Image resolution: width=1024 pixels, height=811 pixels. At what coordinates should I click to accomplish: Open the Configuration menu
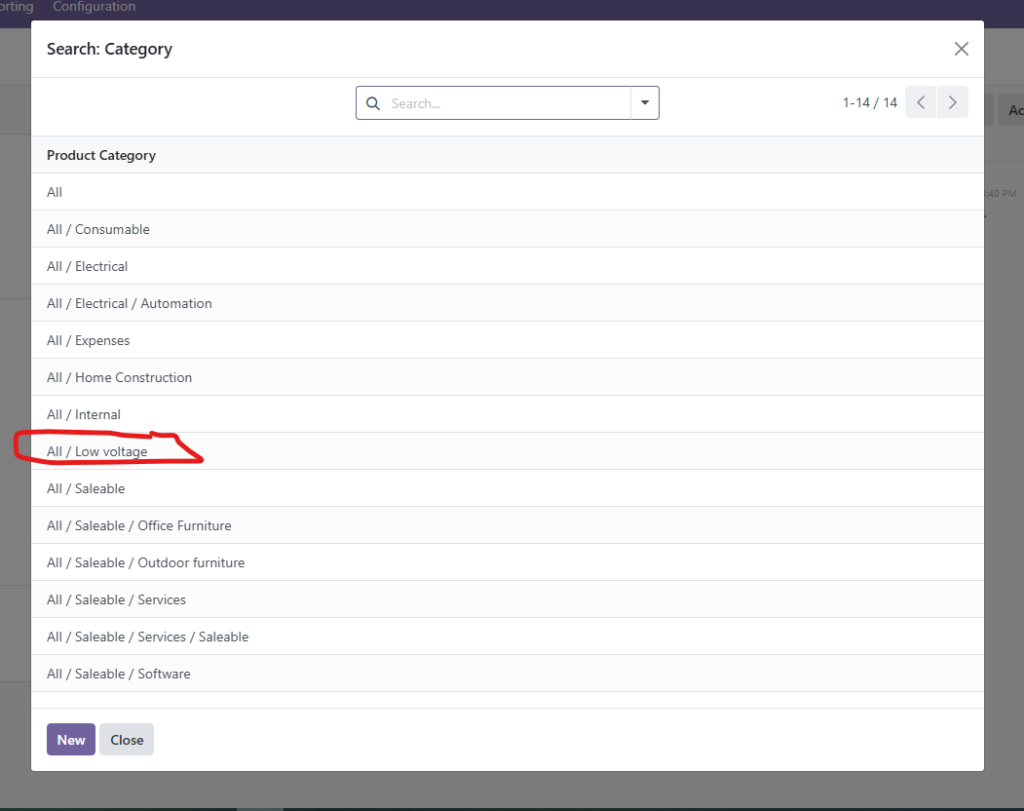(94, 7)
